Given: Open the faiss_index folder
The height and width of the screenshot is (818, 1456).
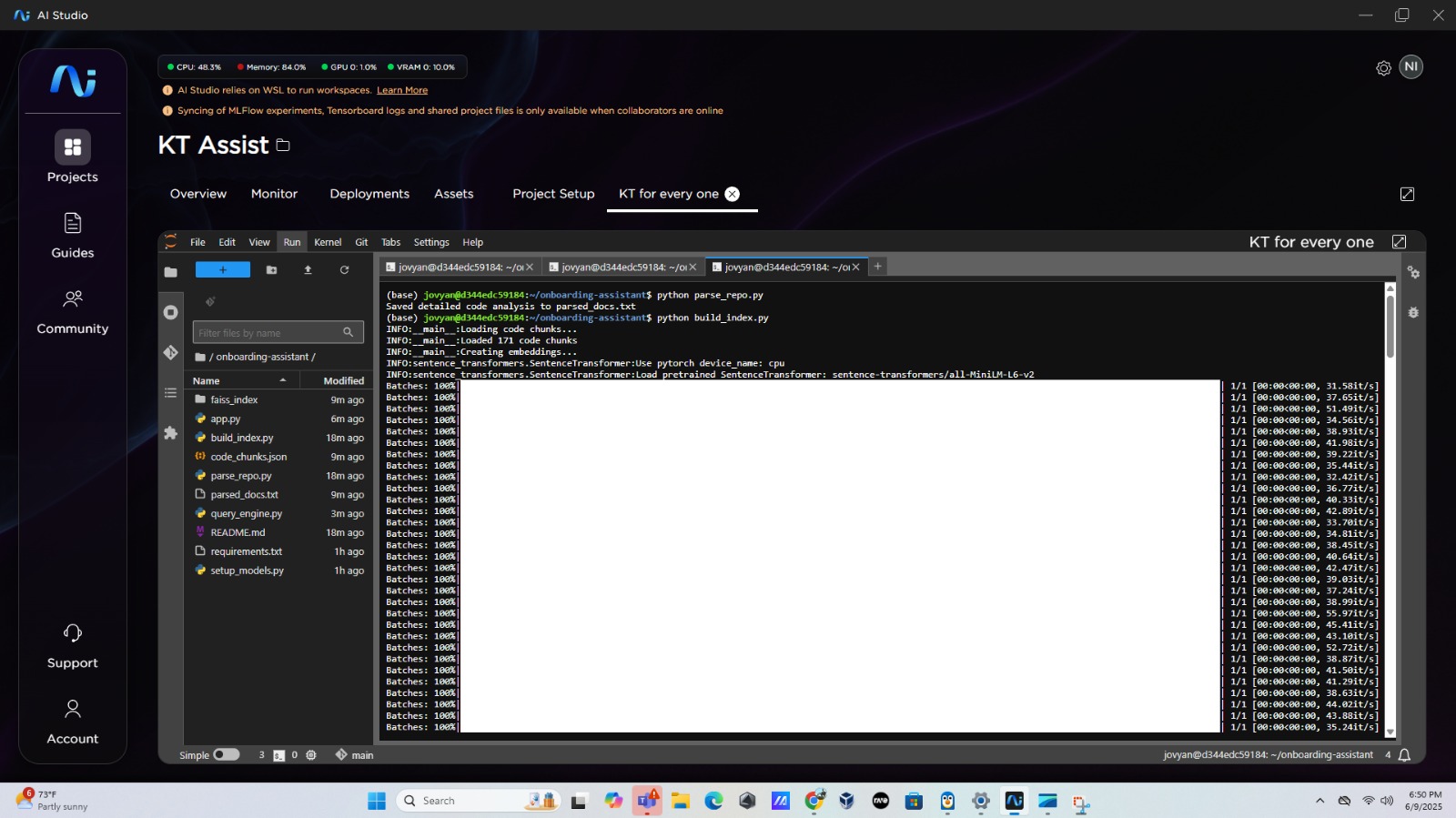Looking at the screenshot, I should click(x=278, y=399).
